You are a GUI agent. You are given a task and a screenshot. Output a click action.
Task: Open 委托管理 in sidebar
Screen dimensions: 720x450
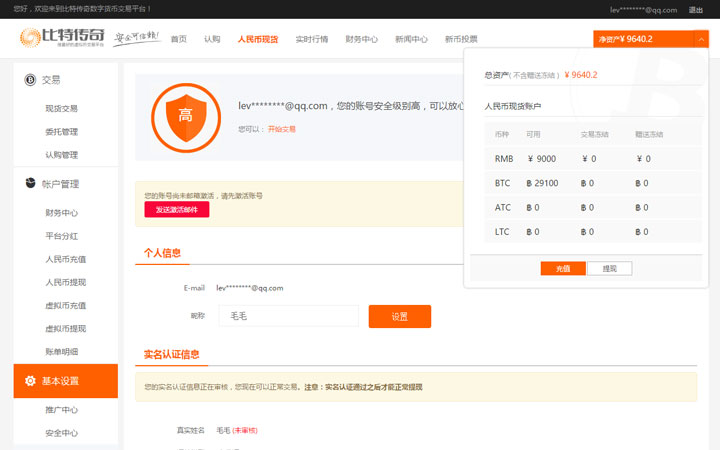click(x=62, y=132)
